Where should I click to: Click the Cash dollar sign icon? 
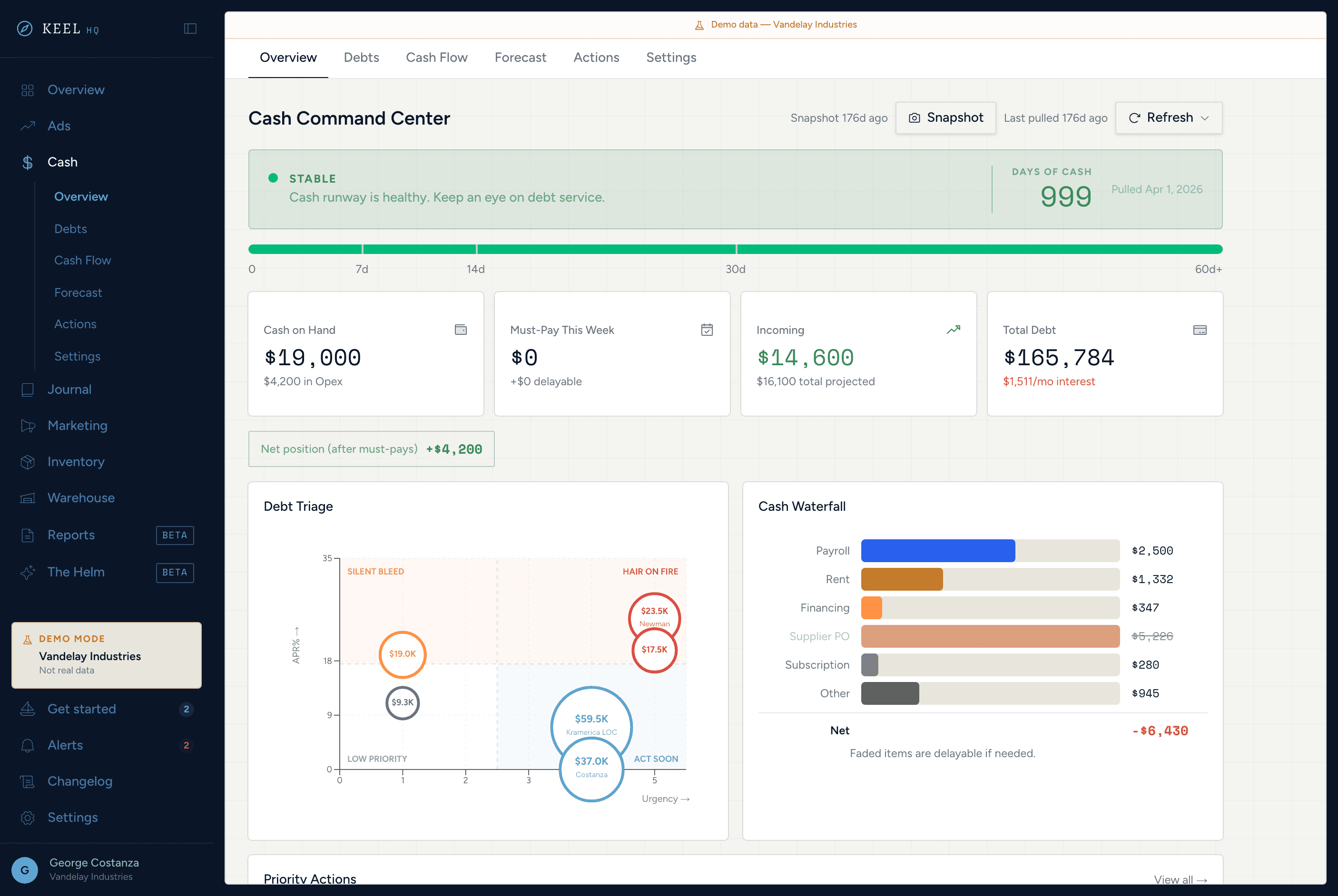pos(28,162)
